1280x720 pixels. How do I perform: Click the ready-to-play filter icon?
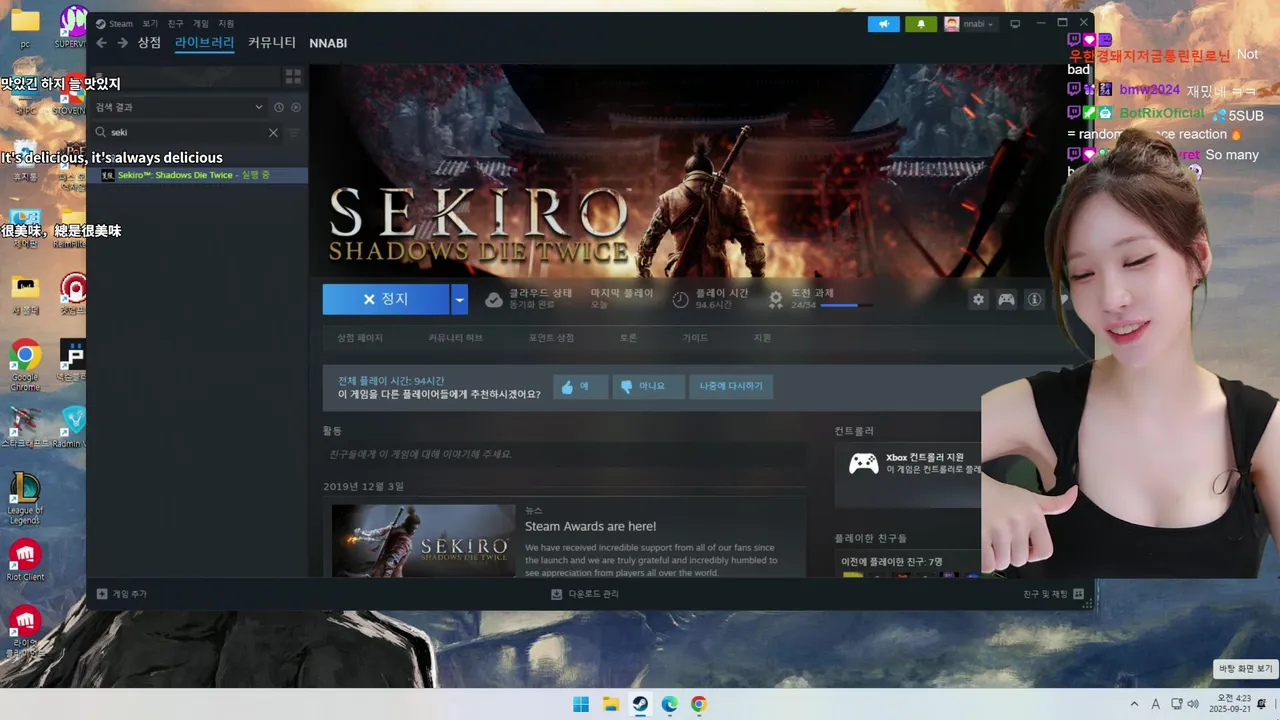coord(296,107)
